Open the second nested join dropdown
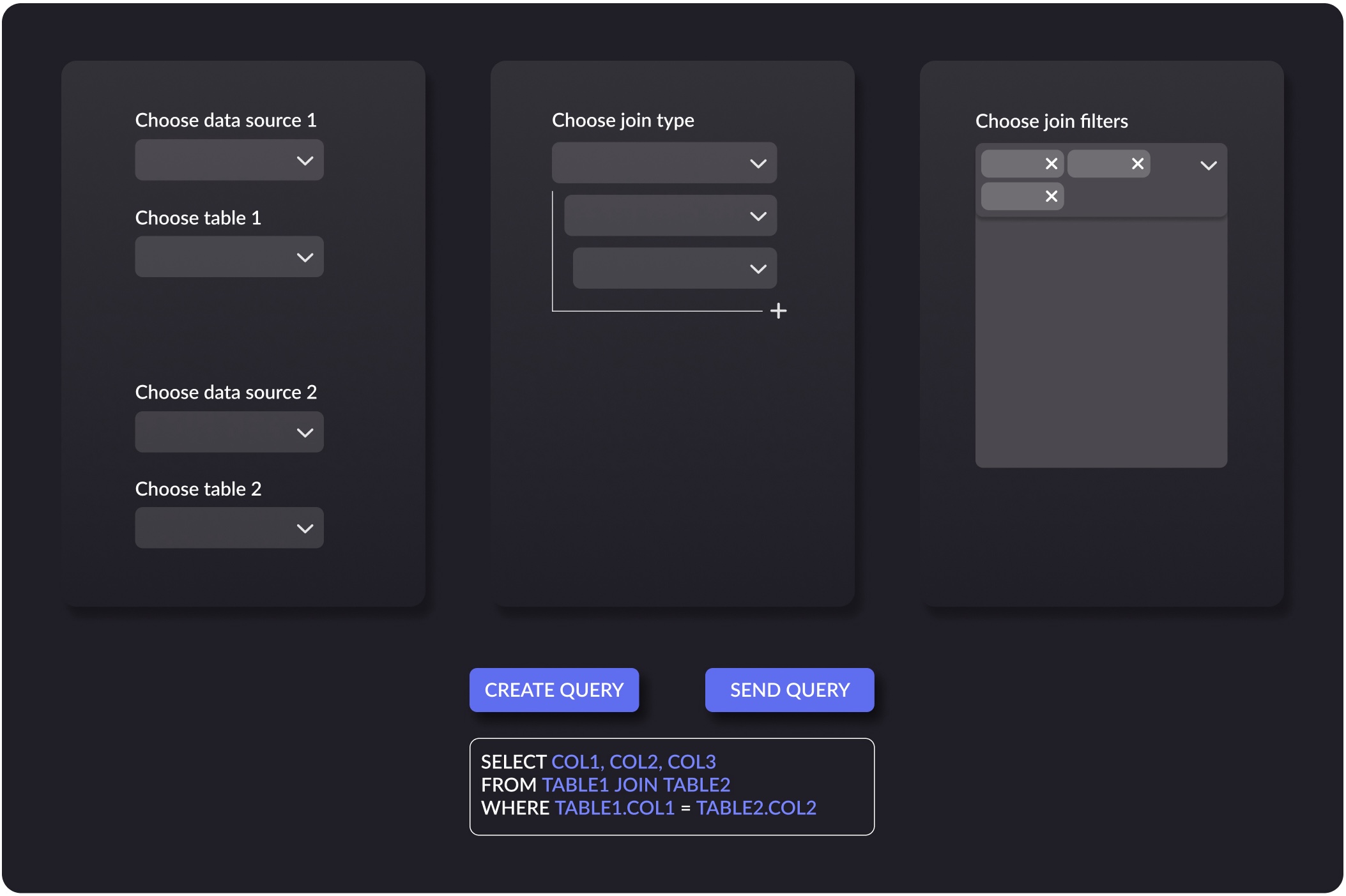 coord(675,268)
